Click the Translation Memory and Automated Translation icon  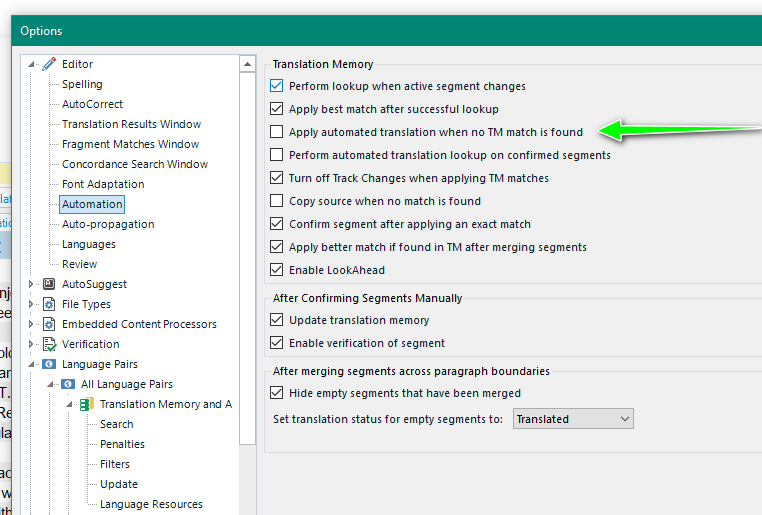click(87, 404)
